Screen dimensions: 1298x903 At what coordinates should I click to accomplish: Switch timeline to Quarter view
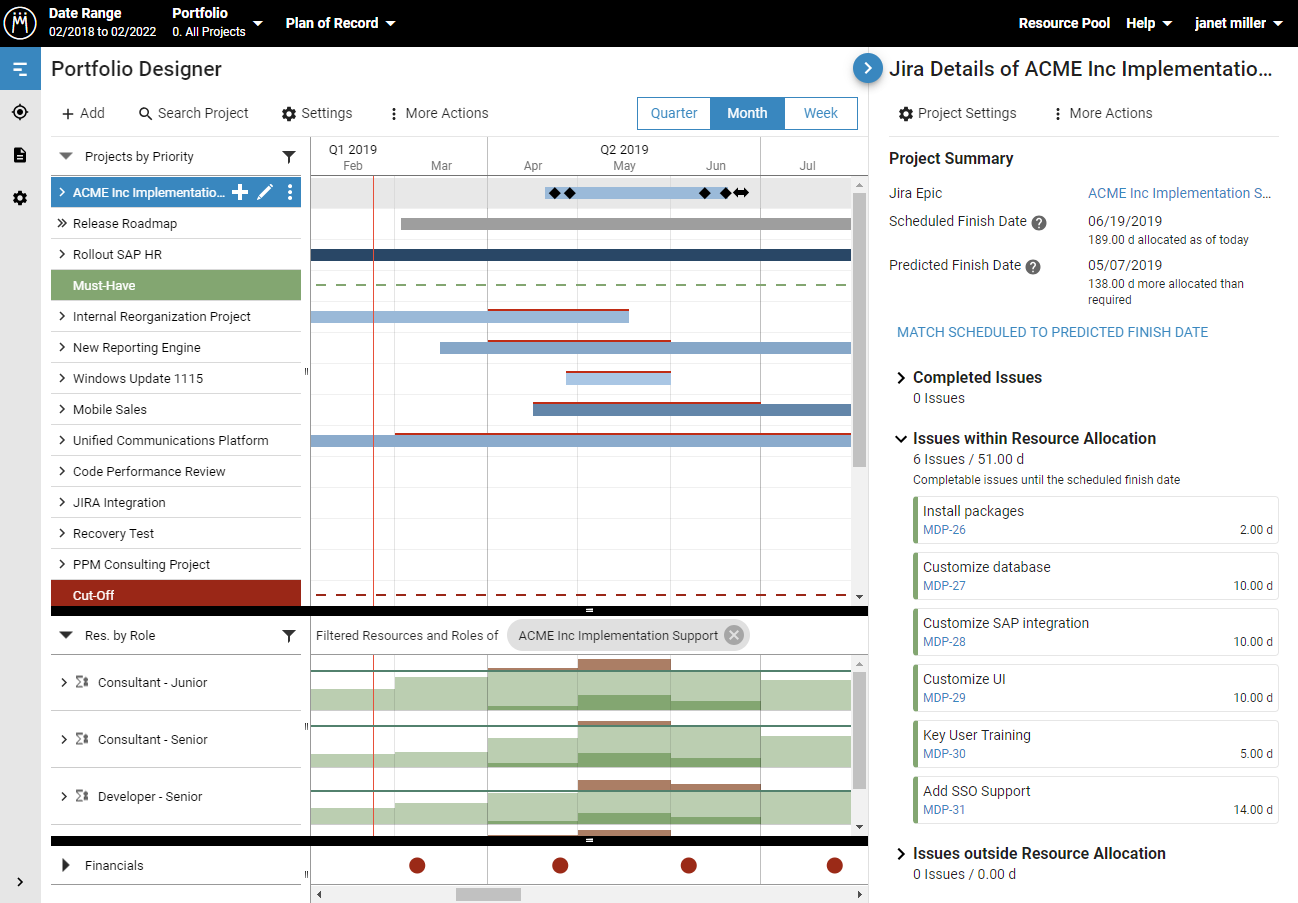(674, 113)
